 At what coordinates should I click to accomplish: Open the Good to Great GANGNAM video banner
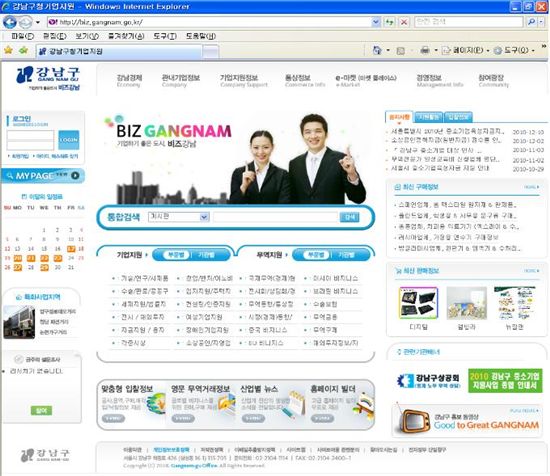point(467,420)
